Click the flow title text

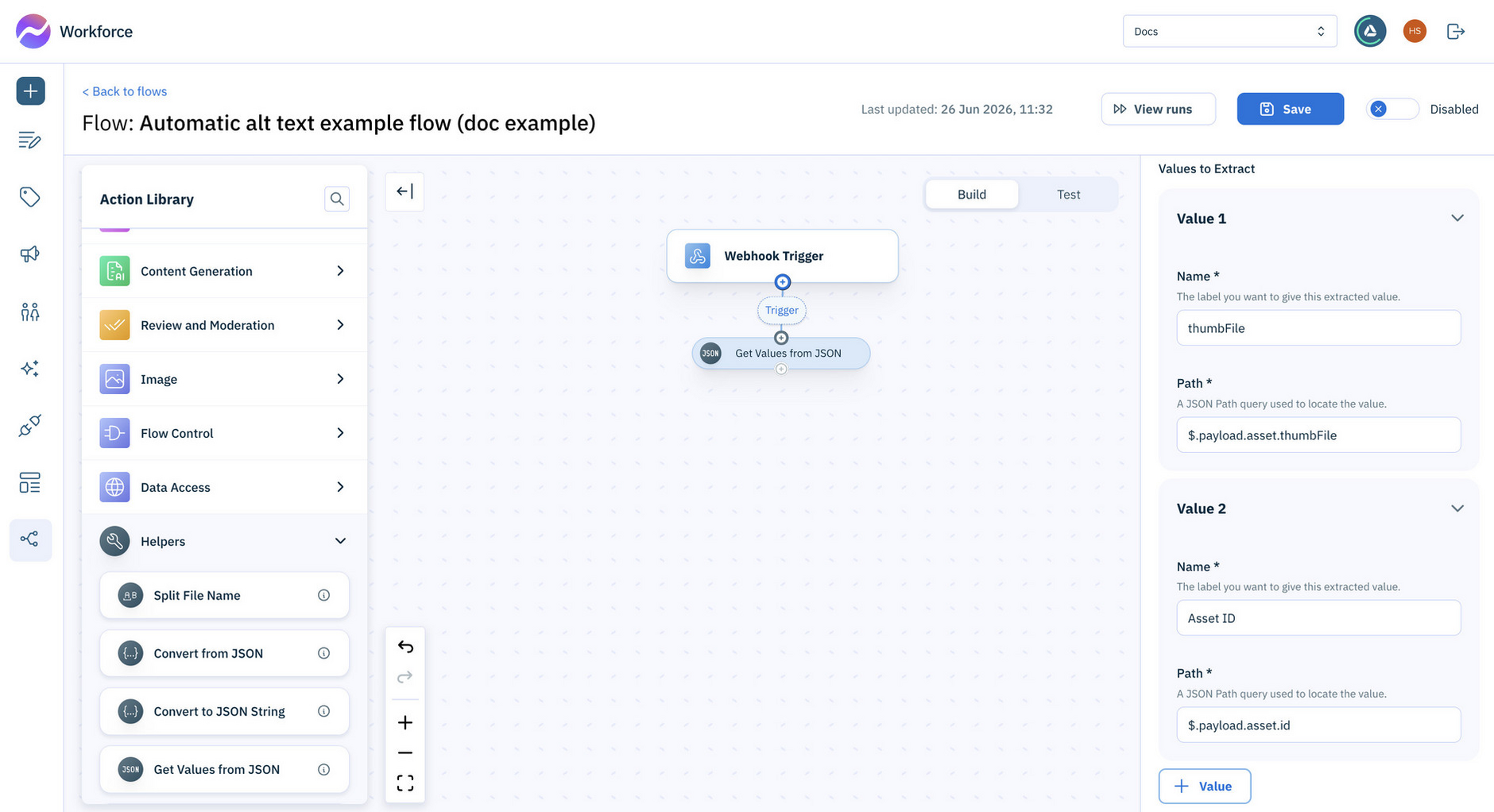click(339, 123)
